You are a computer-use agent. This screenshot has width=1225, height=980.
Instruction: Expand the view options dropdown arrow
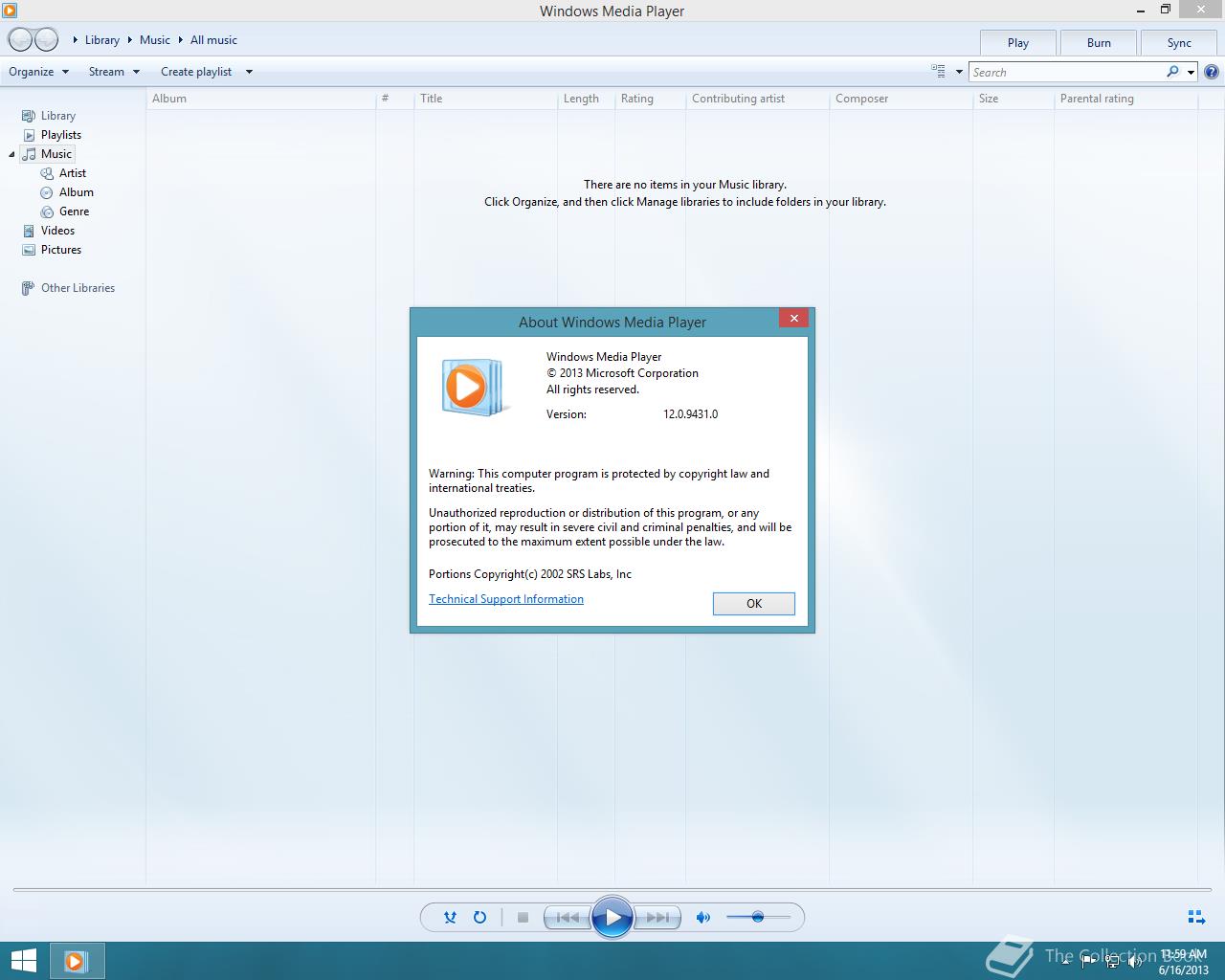tap(958, 72)
